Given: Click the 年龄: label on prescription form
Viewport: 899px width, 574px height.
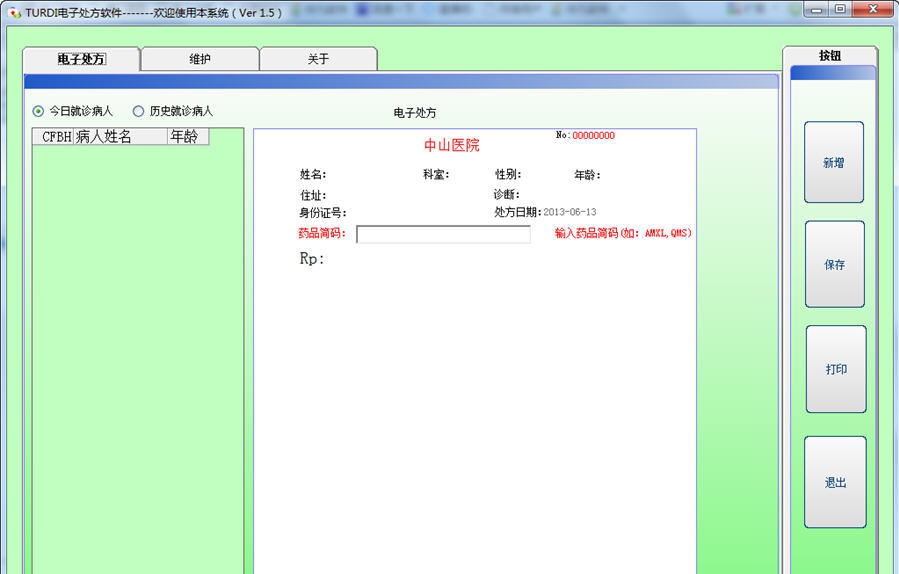Looking at the screenshot, I should (588, 175).
